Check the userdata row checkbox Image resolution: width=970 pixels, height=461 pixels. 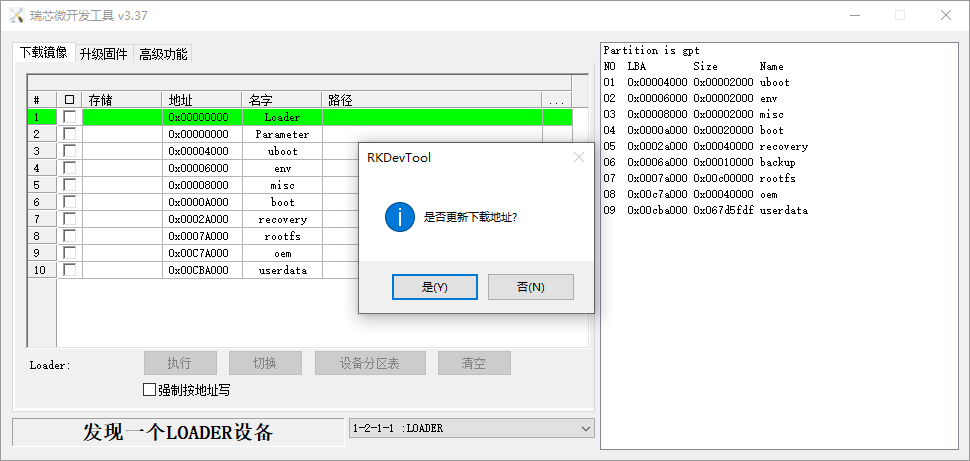click(x=69, y=270)
